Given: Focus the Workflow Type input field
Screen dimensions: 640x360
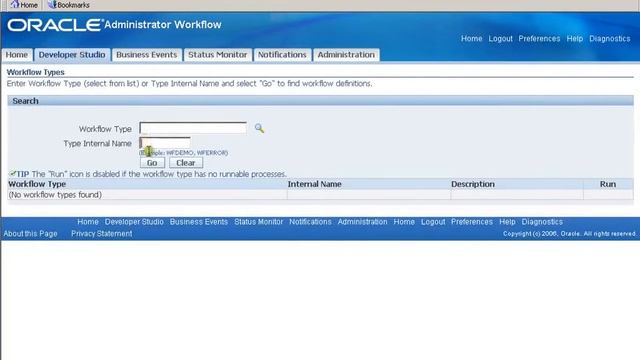Looking at the screenshot, I should [x=193, y=128].
